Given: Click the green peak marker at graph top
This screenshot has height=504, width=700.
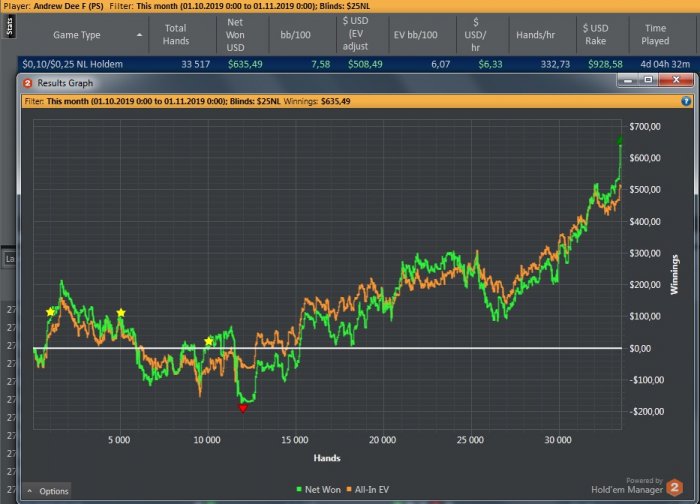Looking at the screenshot, I should click(620, 141).
